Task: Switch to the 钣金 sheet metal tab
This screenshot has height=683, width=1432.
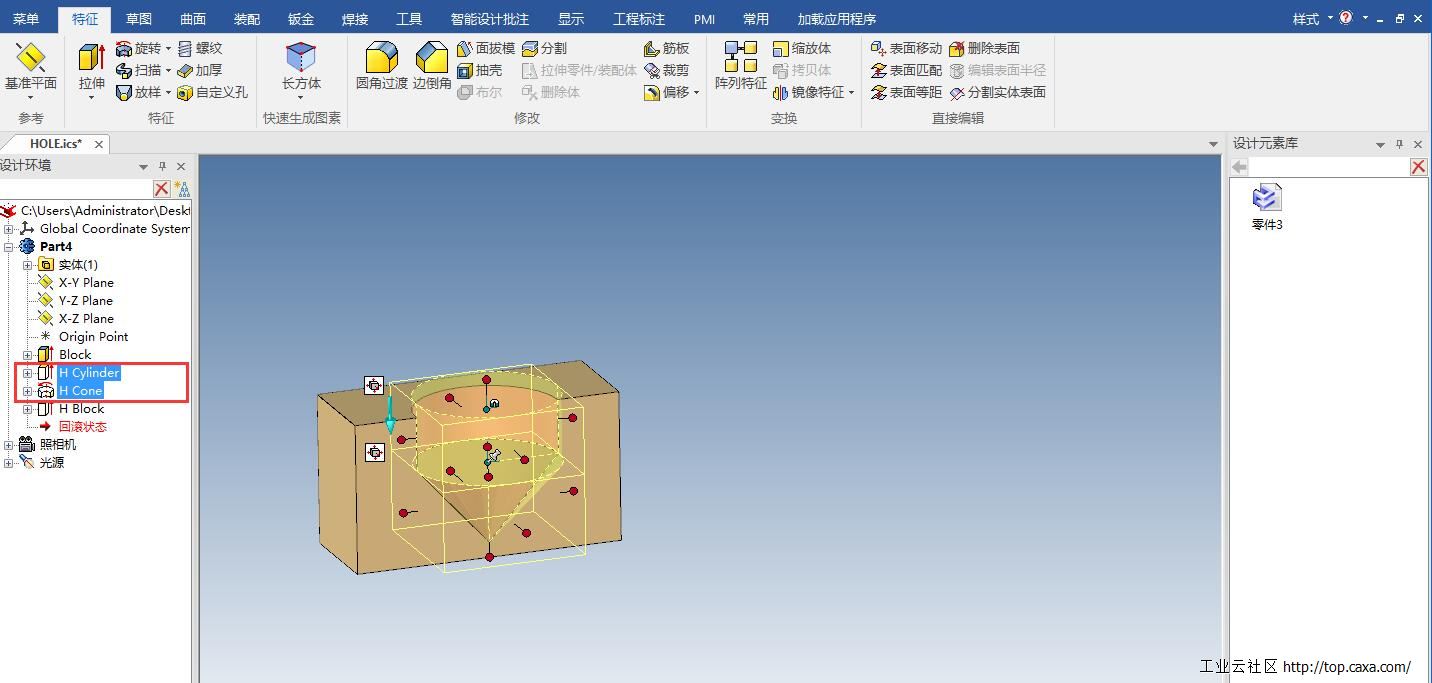Action: point(301,19)
